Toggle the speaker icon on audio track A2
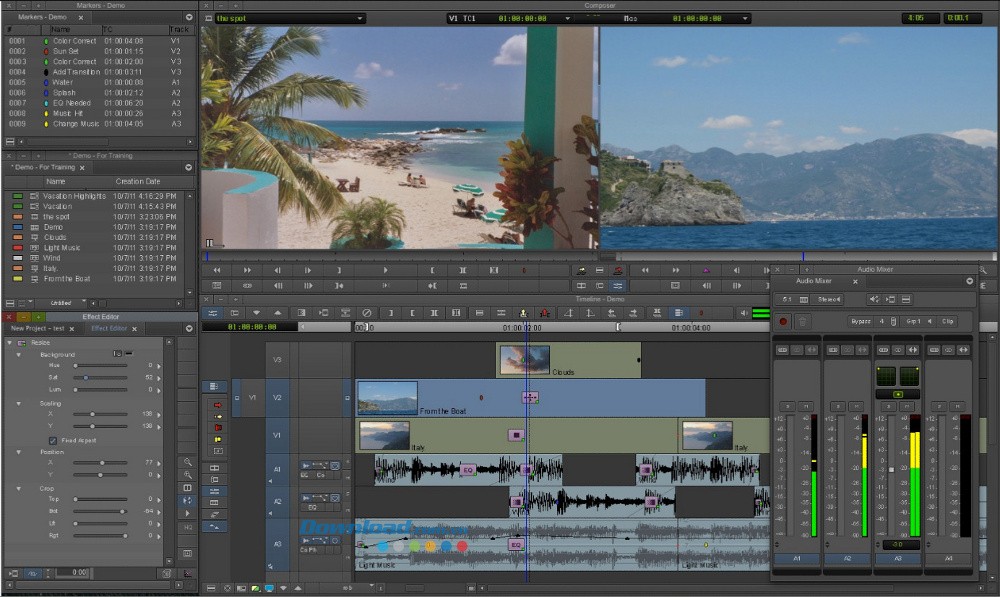1000x597 pixels. (x=270, y=513)
